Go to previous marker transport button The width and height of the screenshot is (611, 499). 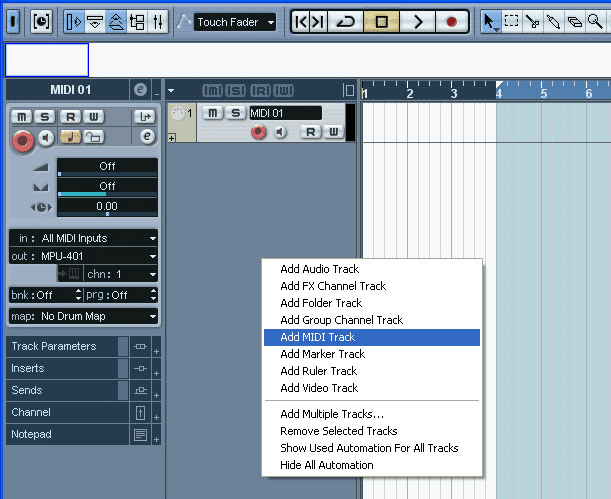click(301, 22)
